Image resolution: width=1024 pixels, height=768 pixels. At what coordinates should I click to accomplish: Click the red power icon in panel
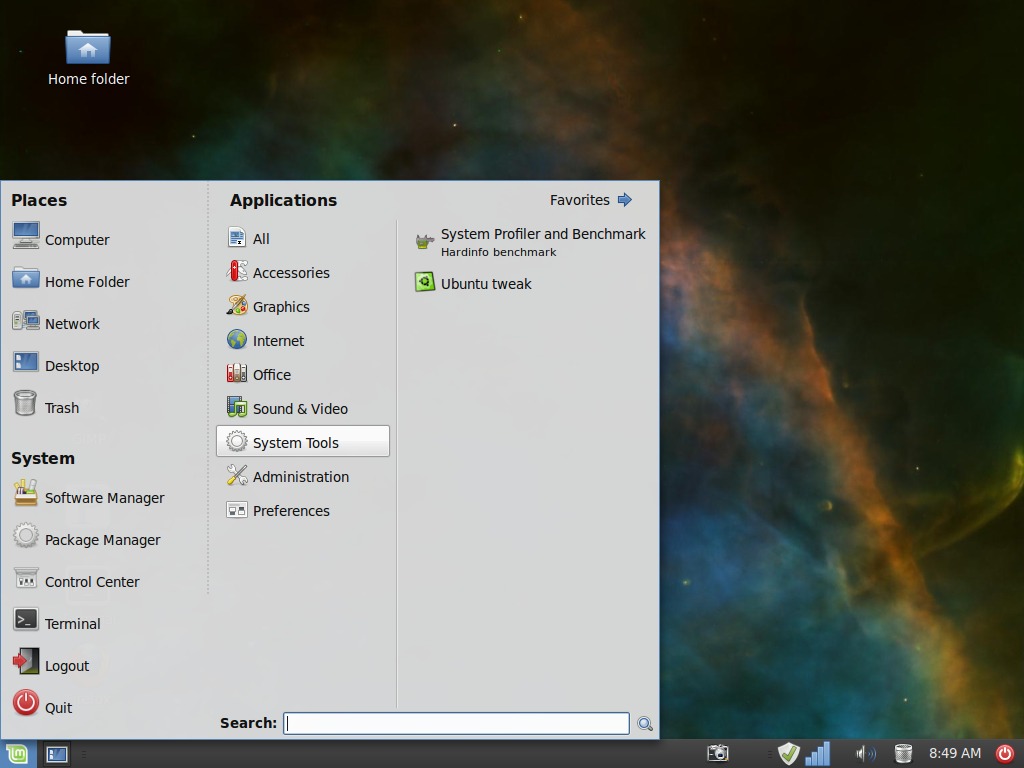tap(1005, 753)
